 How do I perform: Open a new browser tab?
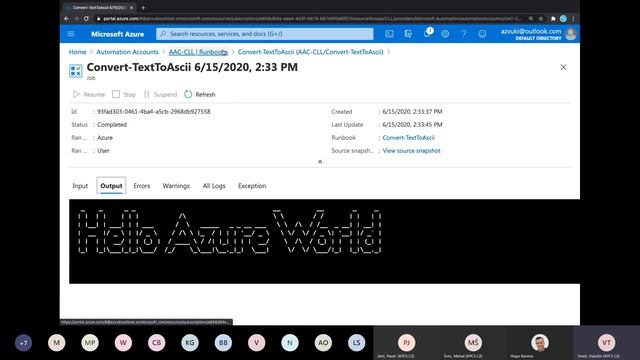143,7
